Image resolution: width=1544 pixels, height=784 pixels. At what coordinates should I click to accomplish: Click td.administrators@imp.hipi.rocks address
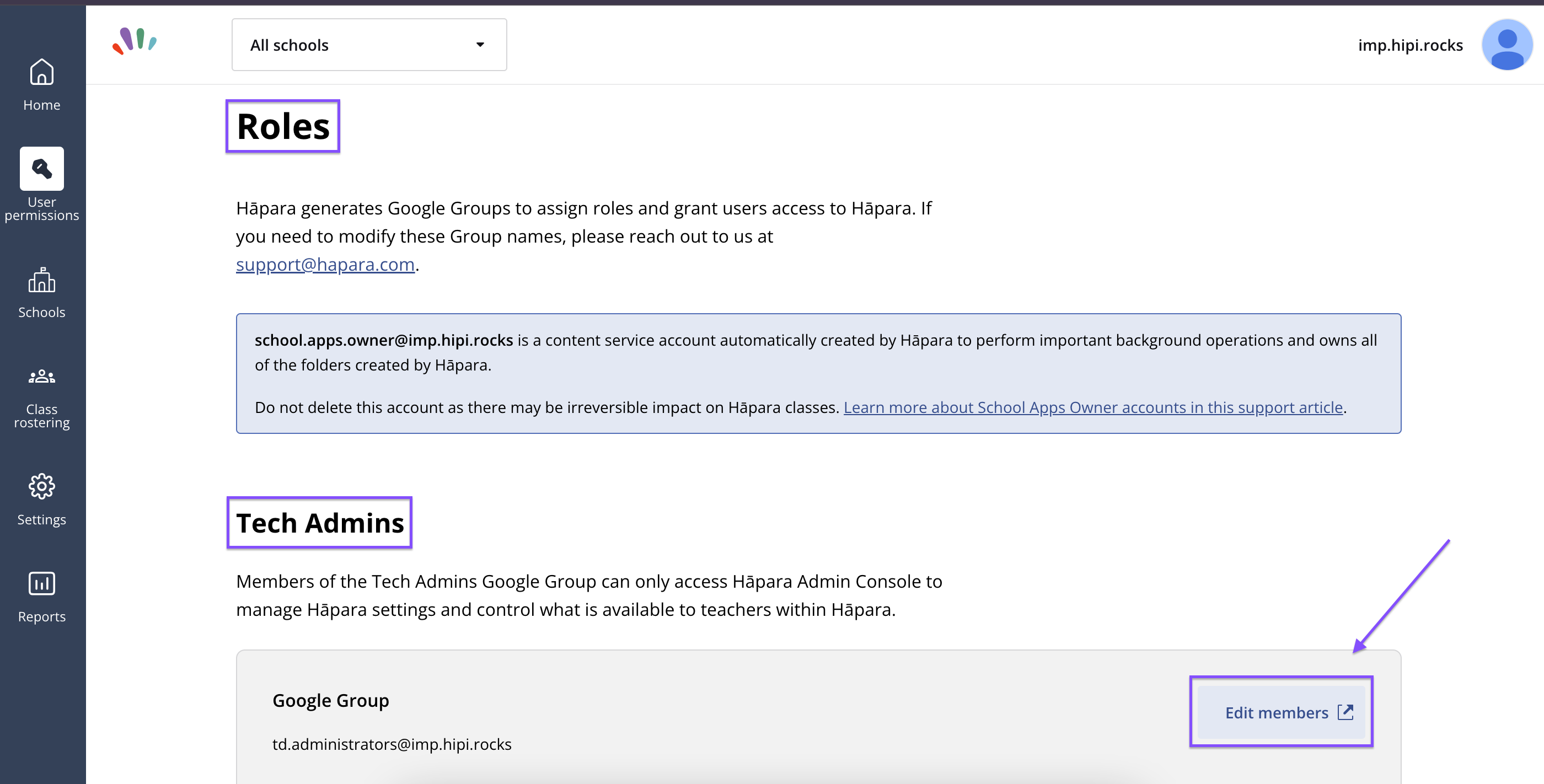[x=392, y=744]
